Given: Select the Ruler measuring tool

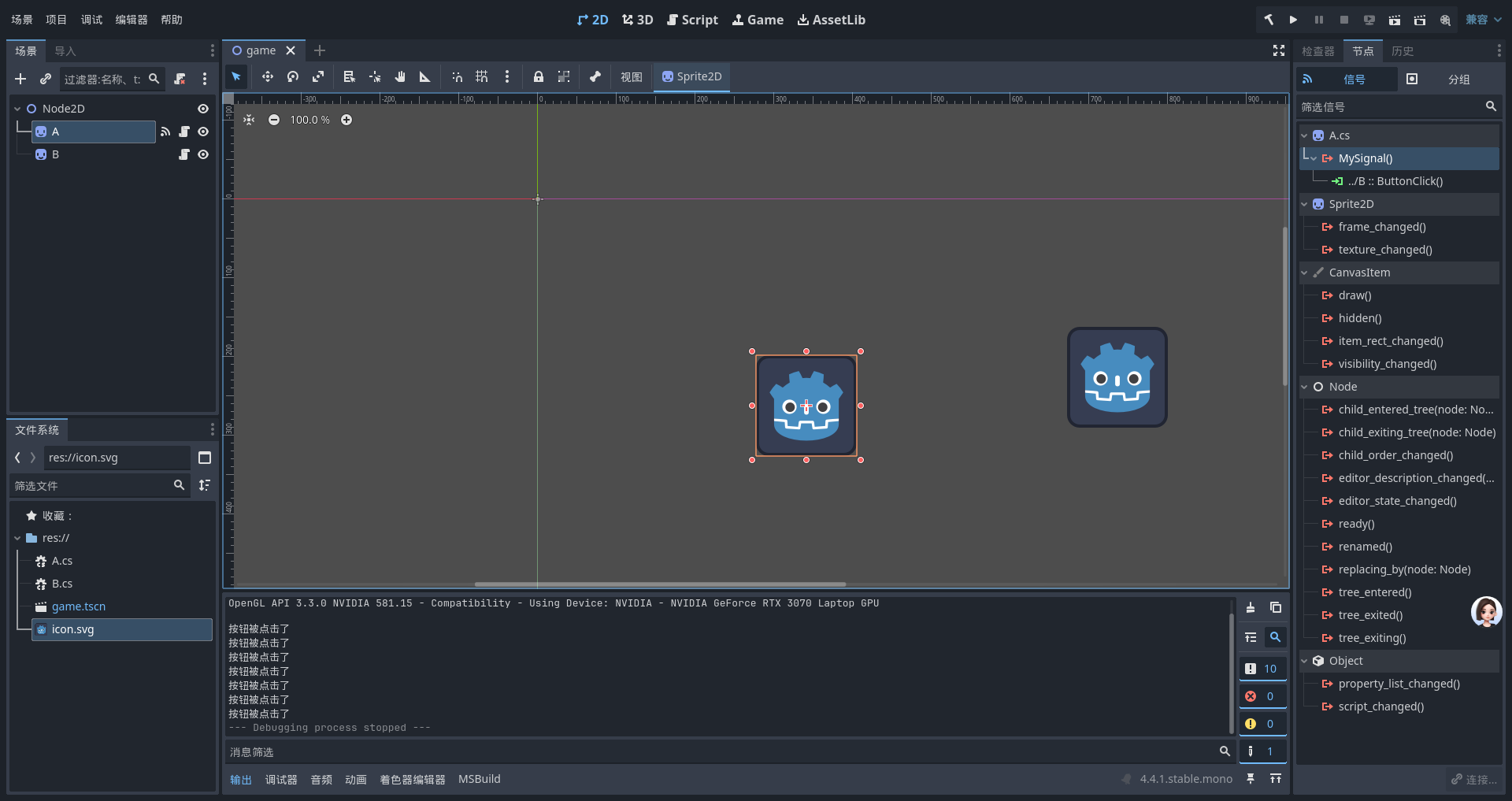Looking at the screenshot, I should click(425, 76).
